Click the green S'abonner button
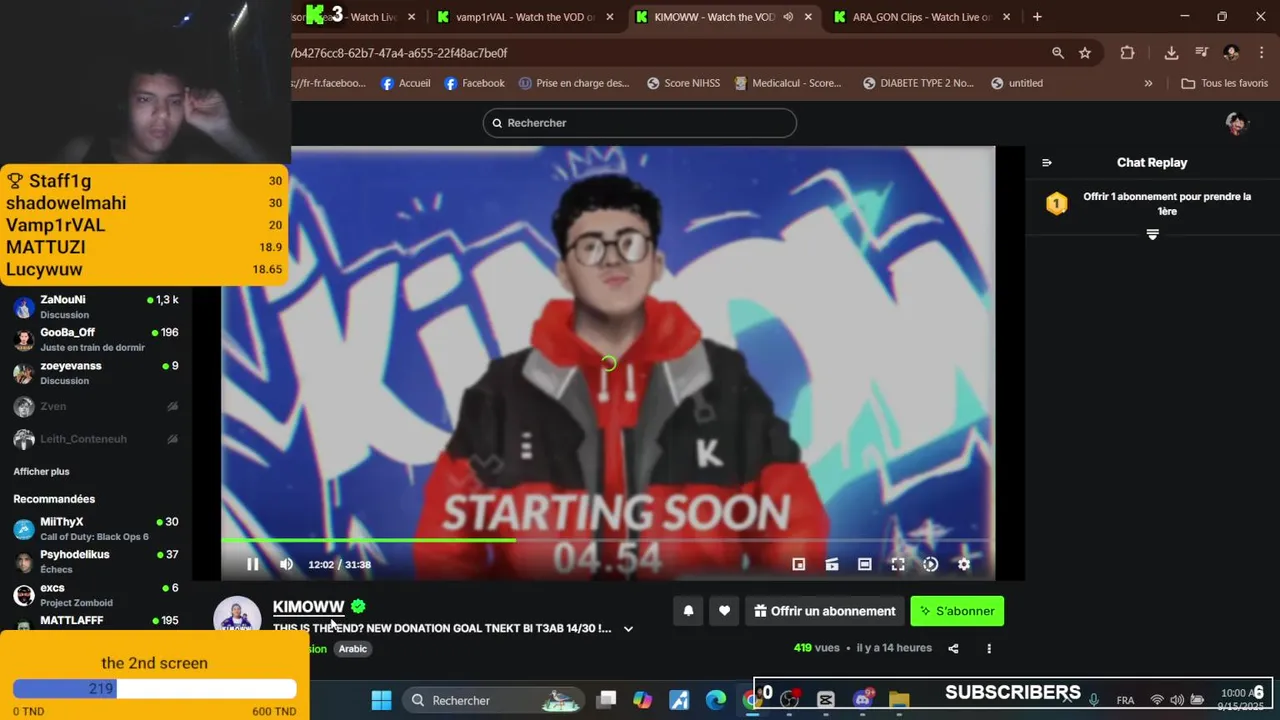Screen dimensions: 1280x720 (x=957, y=611)
